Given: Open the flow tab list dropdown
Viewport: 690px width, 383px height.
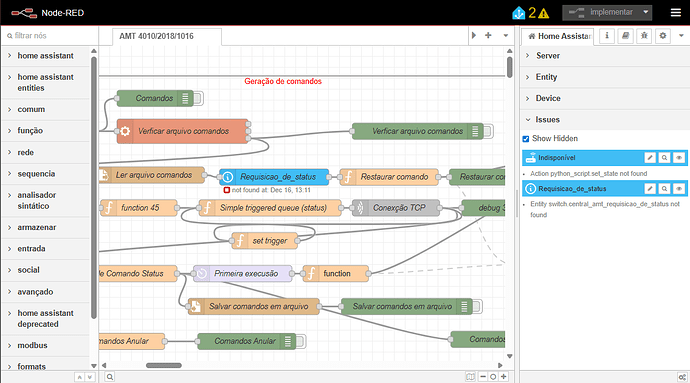Looking at the screenshot, I should coord(506,35).
